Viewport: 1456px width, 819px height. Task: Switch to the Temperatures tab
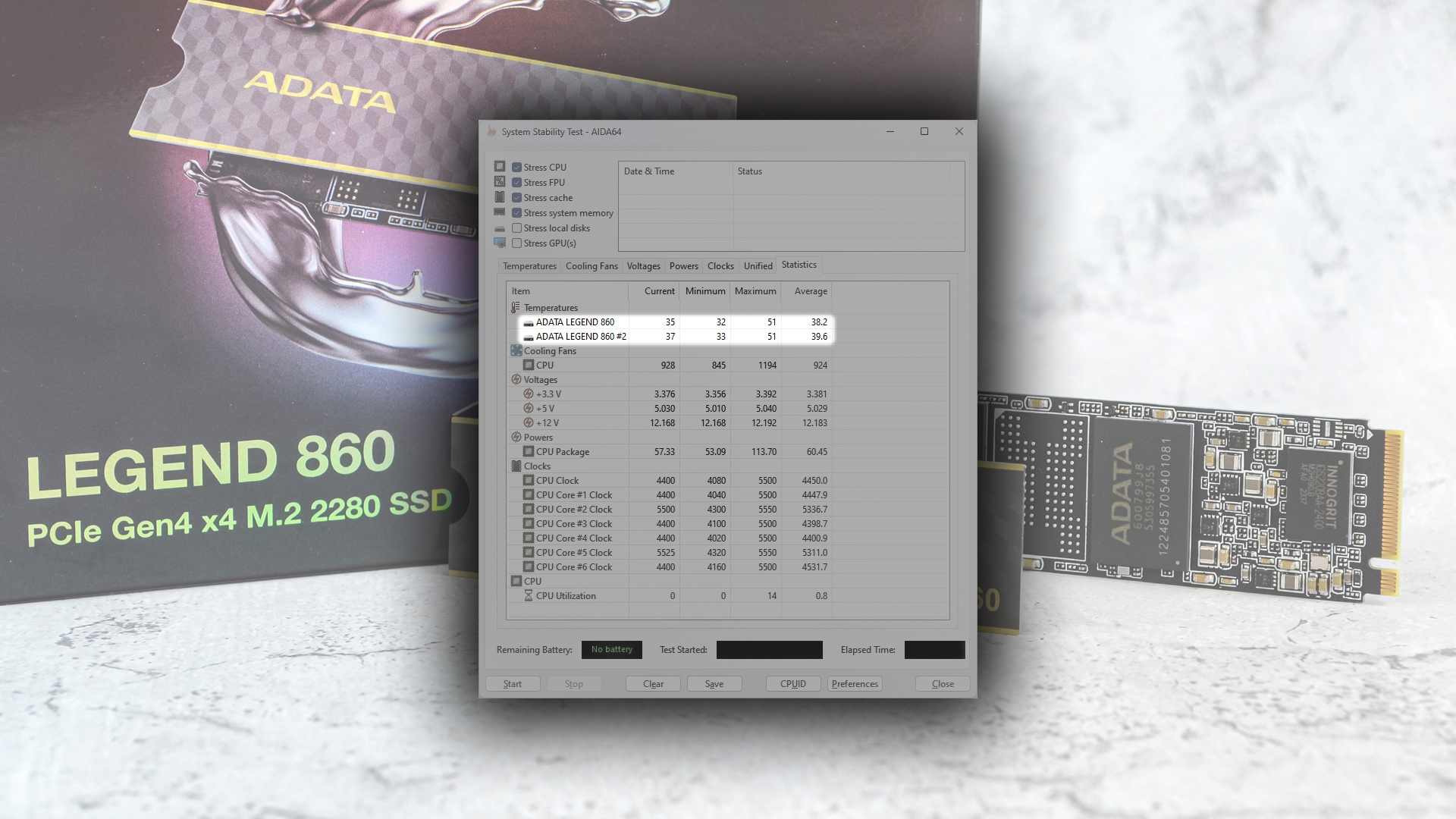pyautogui.click(x=529, y=266)
